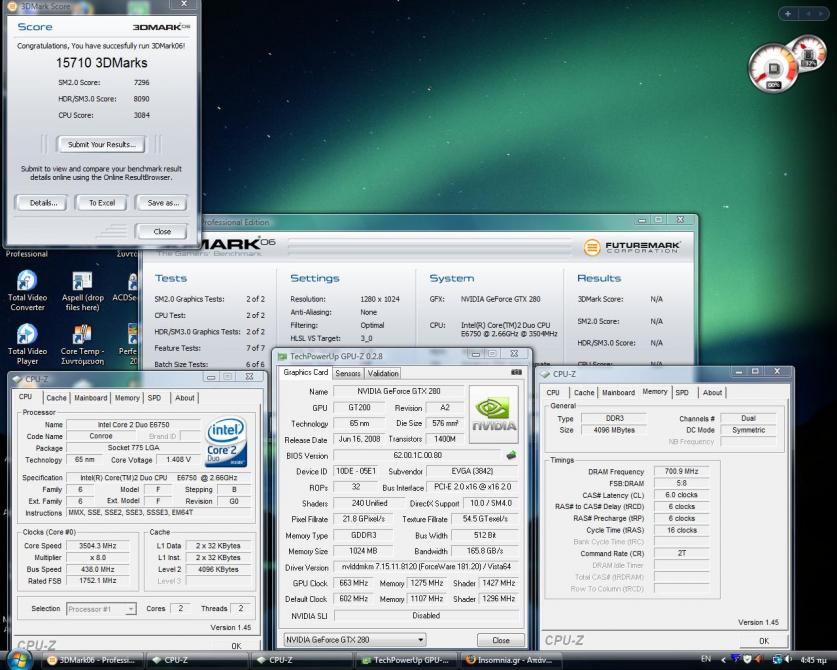837x670 pixels.
Task: Click the 15710 3DMarks score text
Action: point(101,62)
